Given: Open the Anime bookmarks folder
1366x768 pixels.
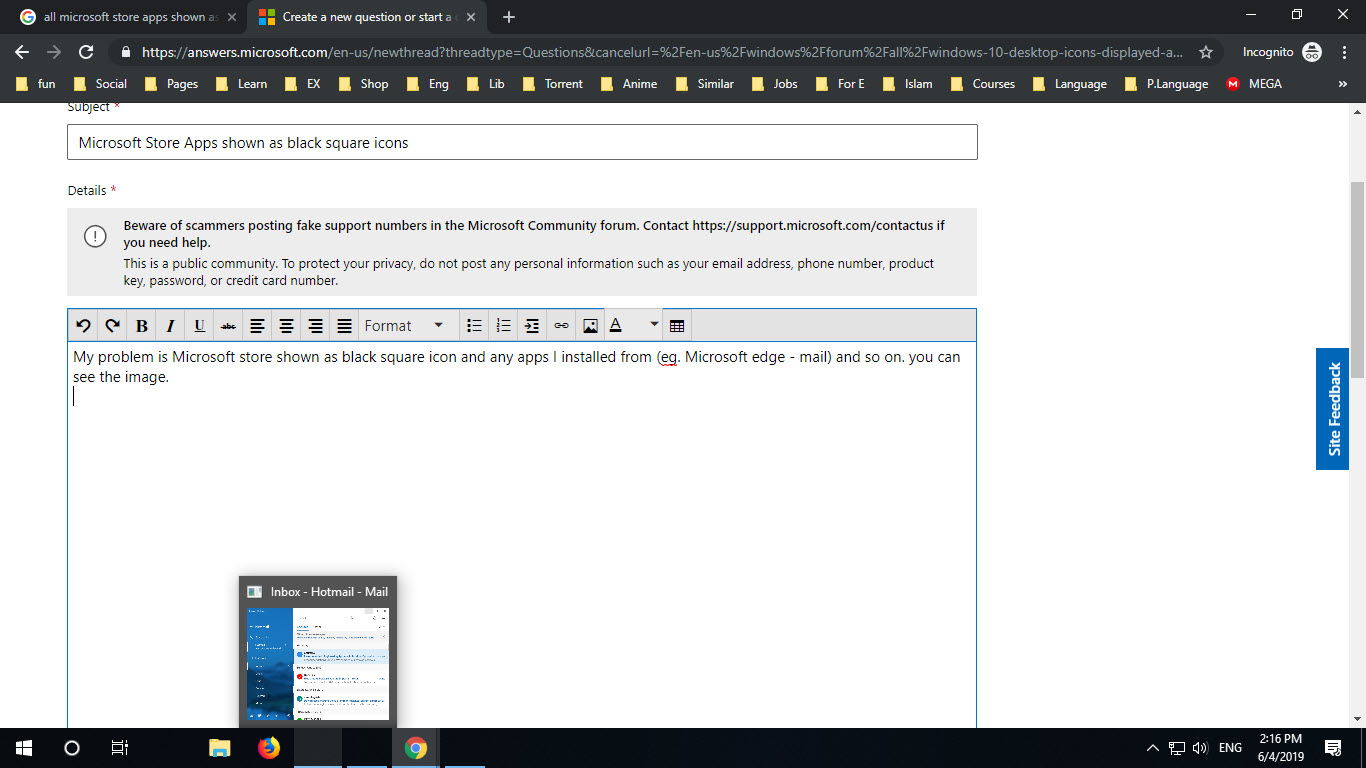Looking at the screenshot, I should (x=628, y=84).
